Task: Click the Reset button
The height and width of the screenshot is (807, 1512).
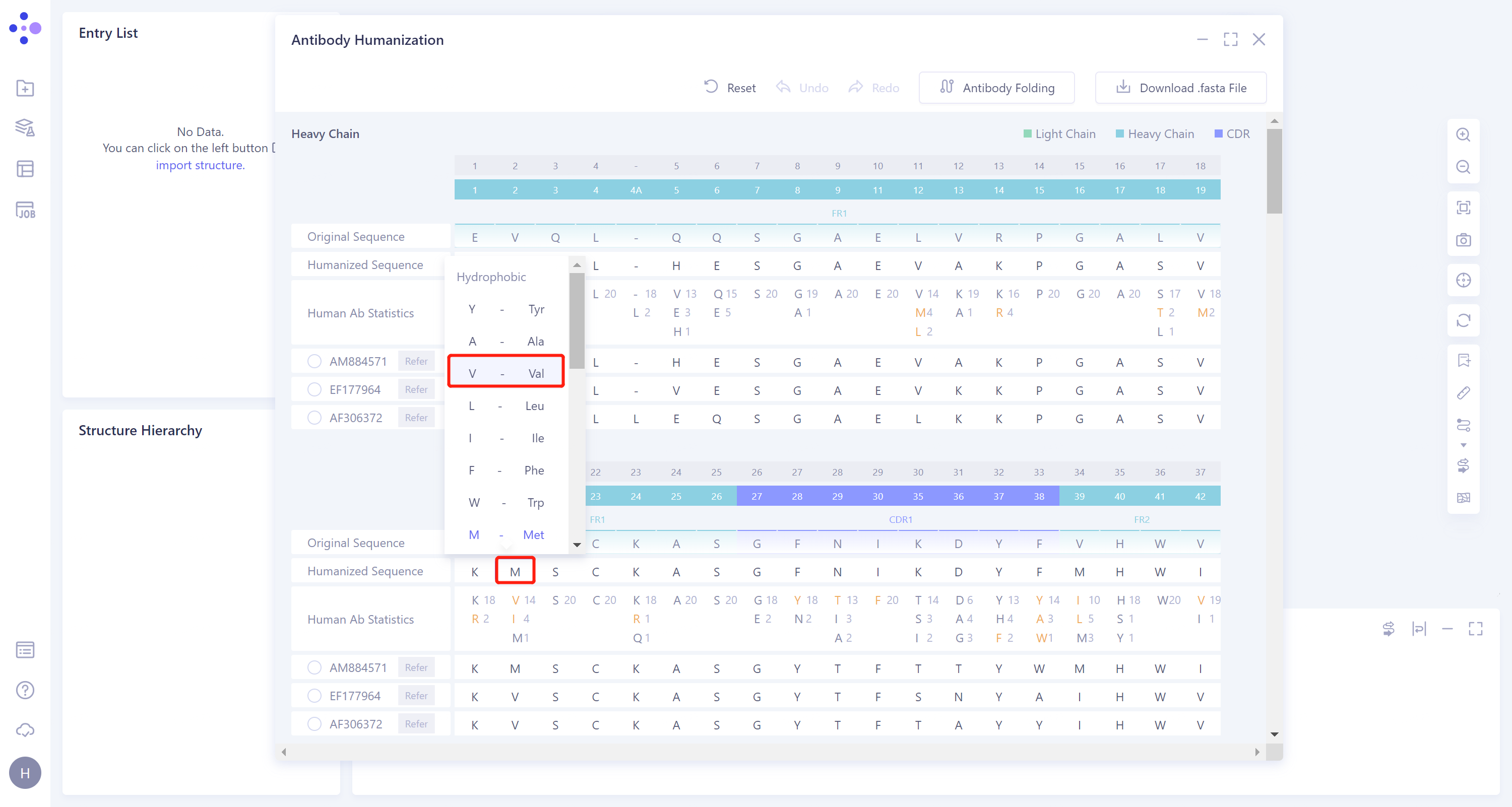Action: (x=730, y=87)
